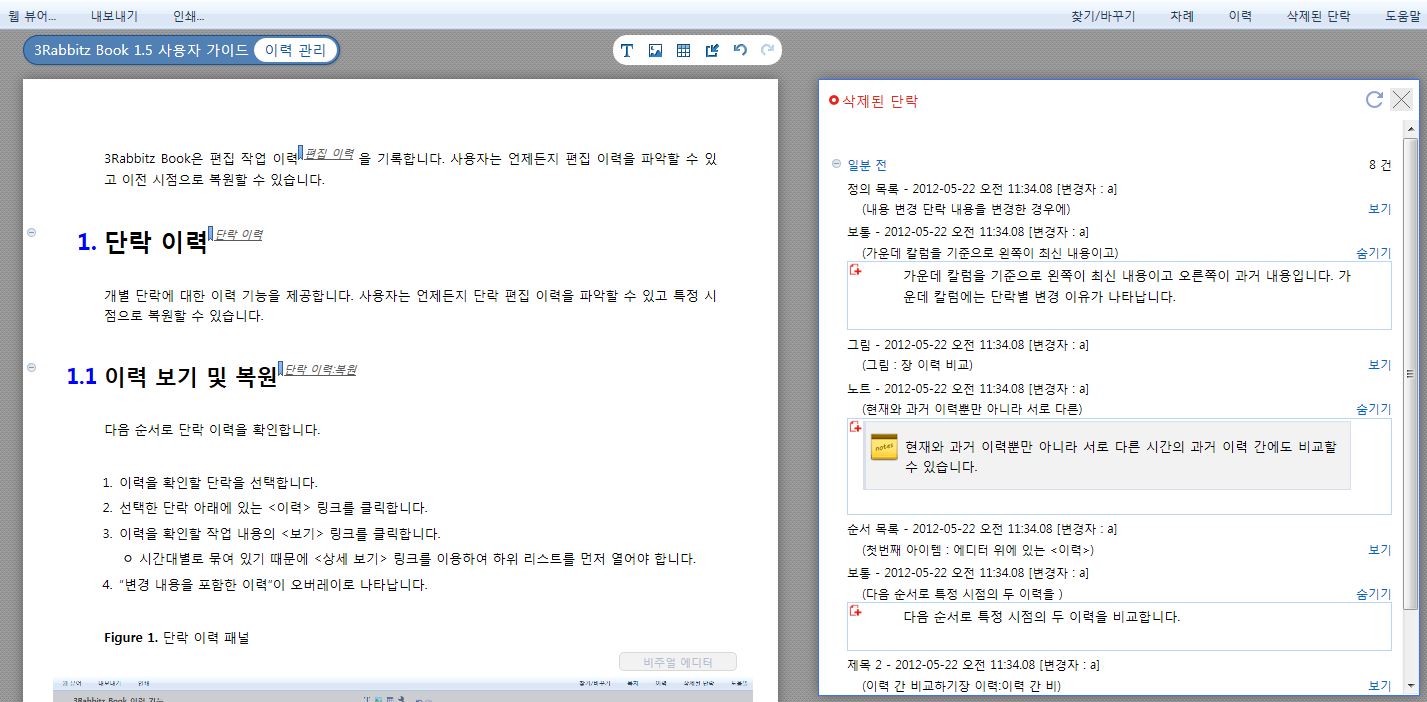
Task: Collapse the '일분 전' history group
Action: tap(836, 165)
